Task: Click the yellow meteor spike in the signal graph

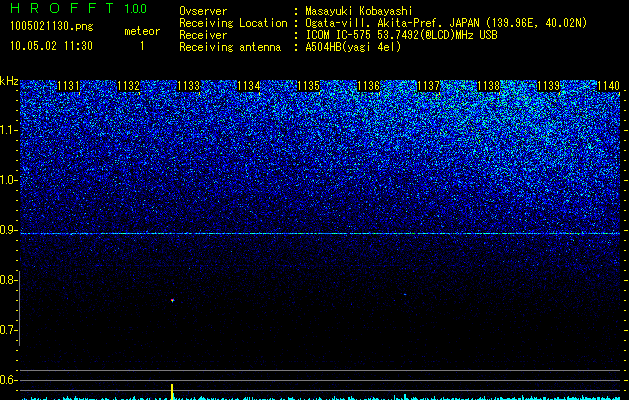Action: click(172, 392)
